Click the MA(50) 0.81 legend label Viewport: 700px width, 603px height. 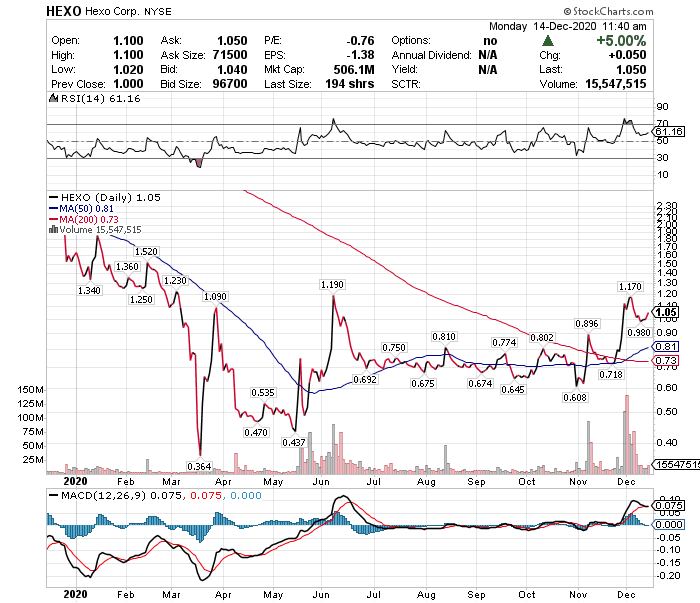[87, 208]
